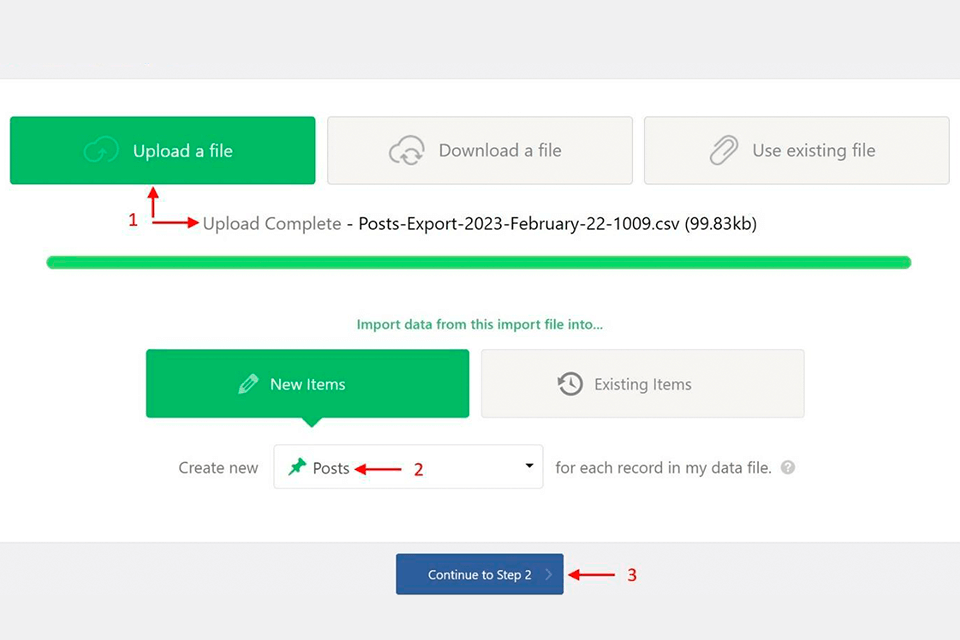Click the cloud upload icon

click(x=101, y=151)
